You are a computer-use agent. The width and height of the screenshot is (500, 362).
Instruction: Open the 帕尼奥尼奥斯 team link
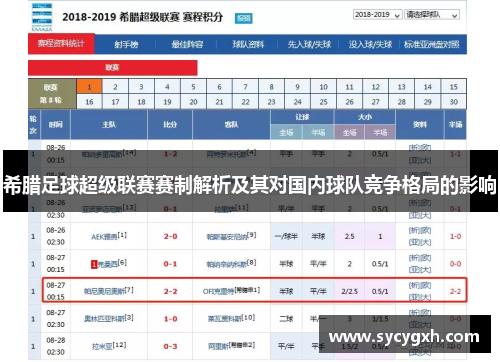104,291
